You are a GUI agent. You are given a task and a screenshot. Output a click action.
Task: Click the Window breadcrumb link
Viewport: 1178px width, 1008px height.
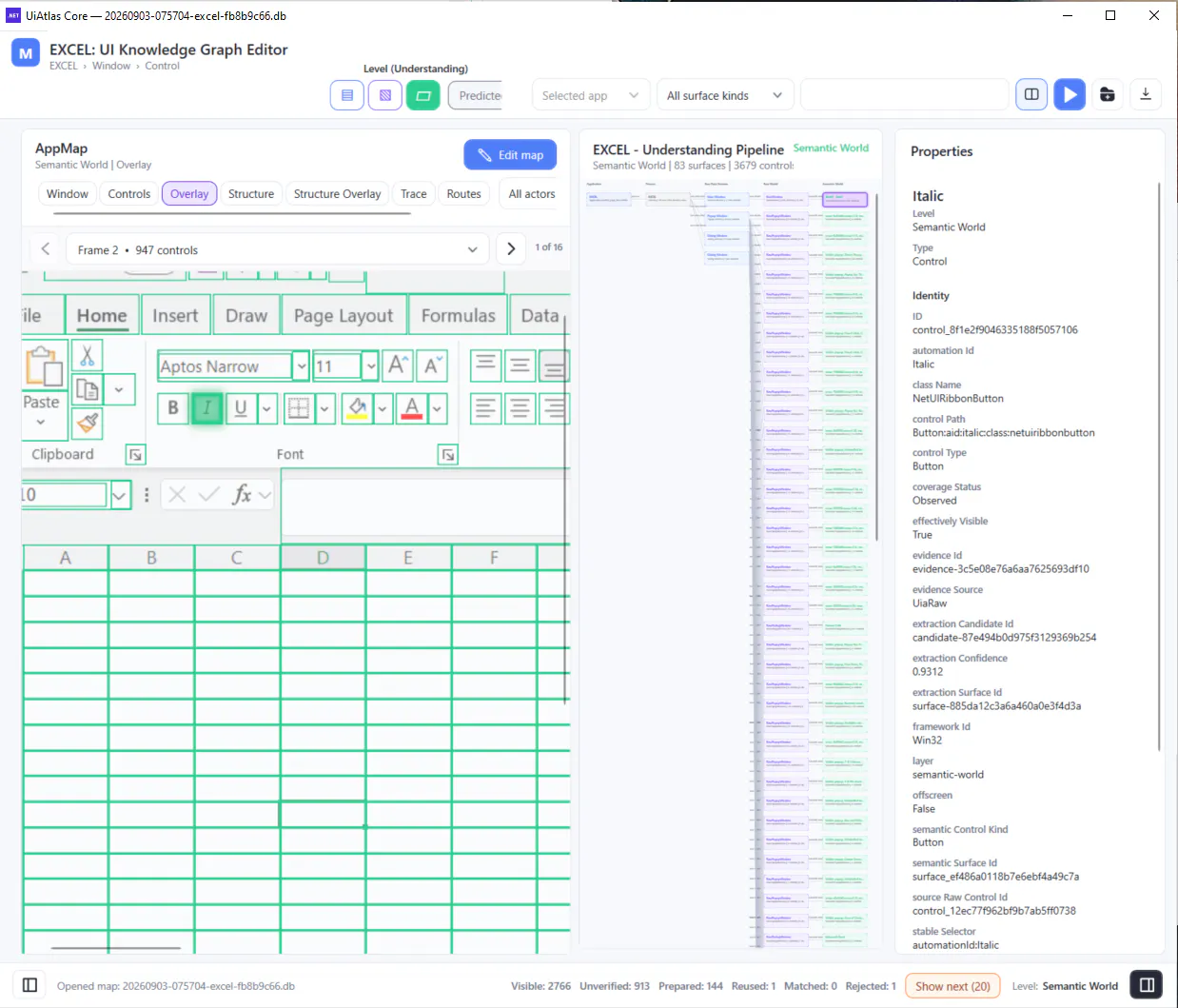tap(111, 66)
